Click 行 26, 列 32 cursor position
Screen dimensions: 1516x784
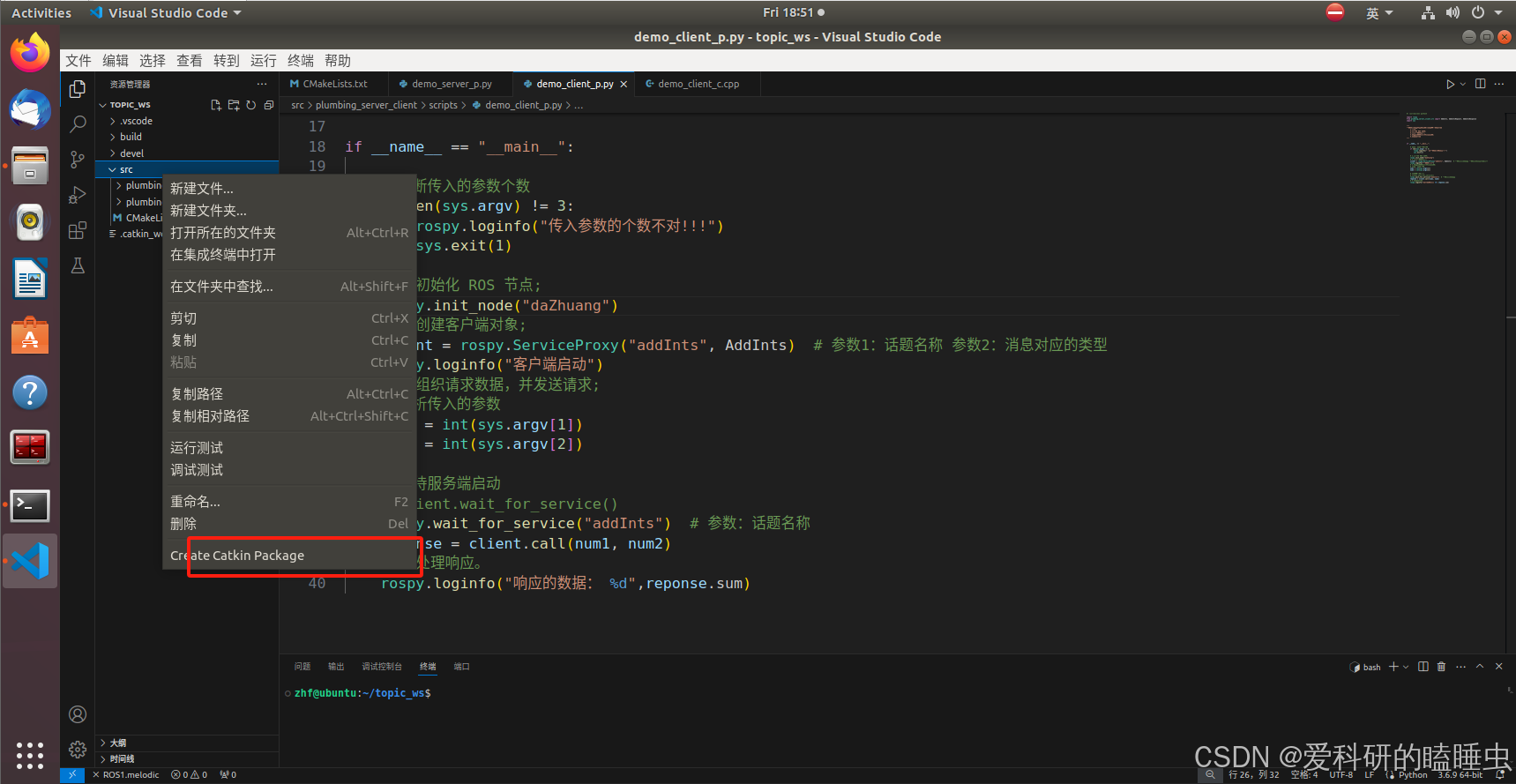click(1253, 774)
